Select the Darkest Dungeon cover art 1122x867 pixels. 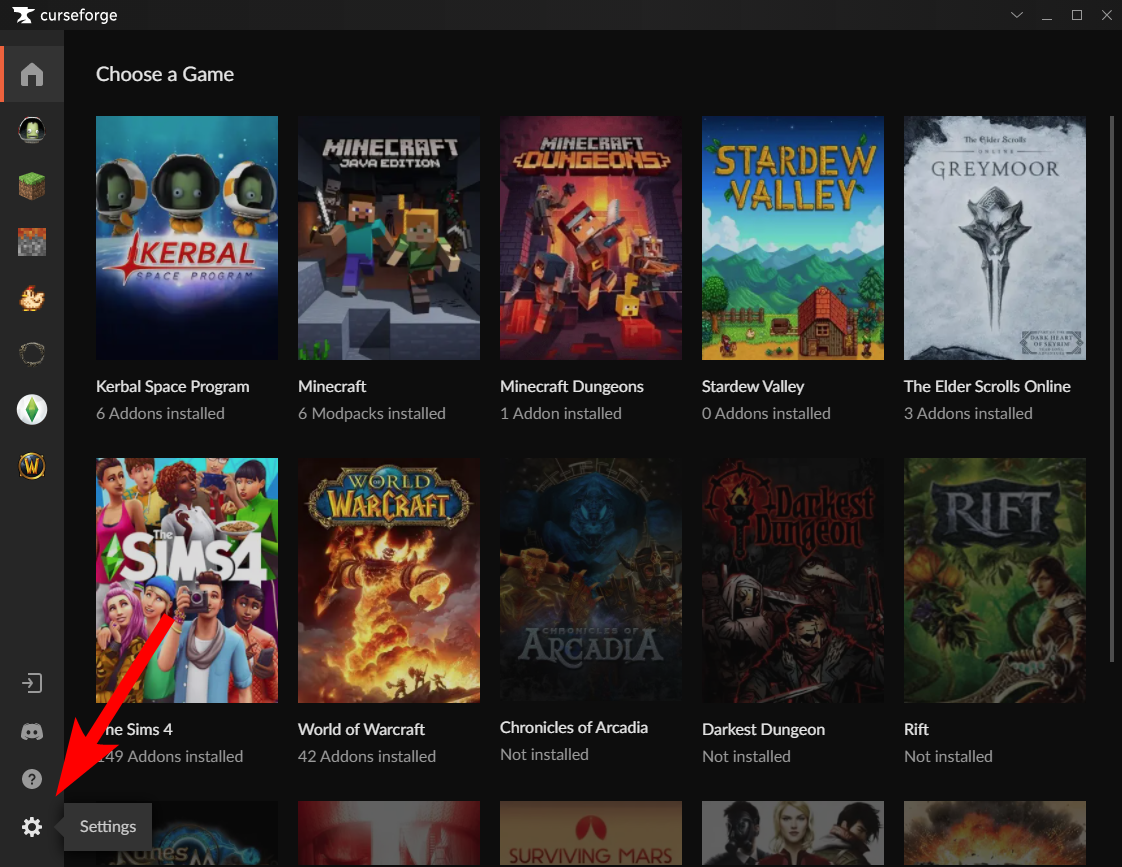tap(793, 580)
